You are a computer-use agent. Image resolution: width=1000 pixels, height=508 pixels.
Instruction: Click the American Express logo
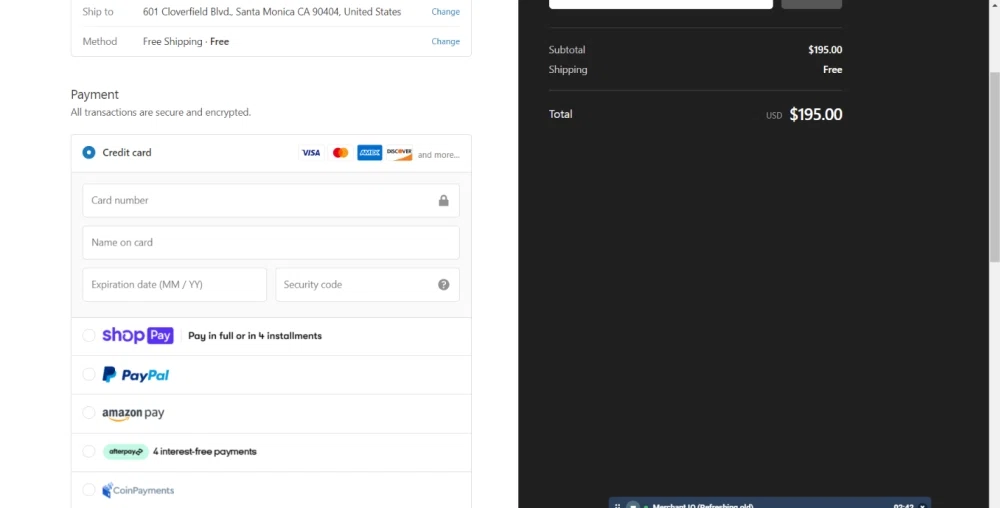pyautogui.click(x=370, y=153)
